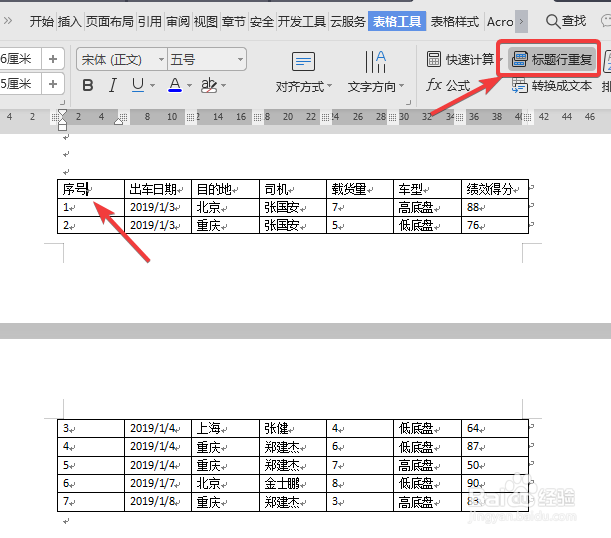
Task: Open the 页面布局 tab
Action: point(109,21)
